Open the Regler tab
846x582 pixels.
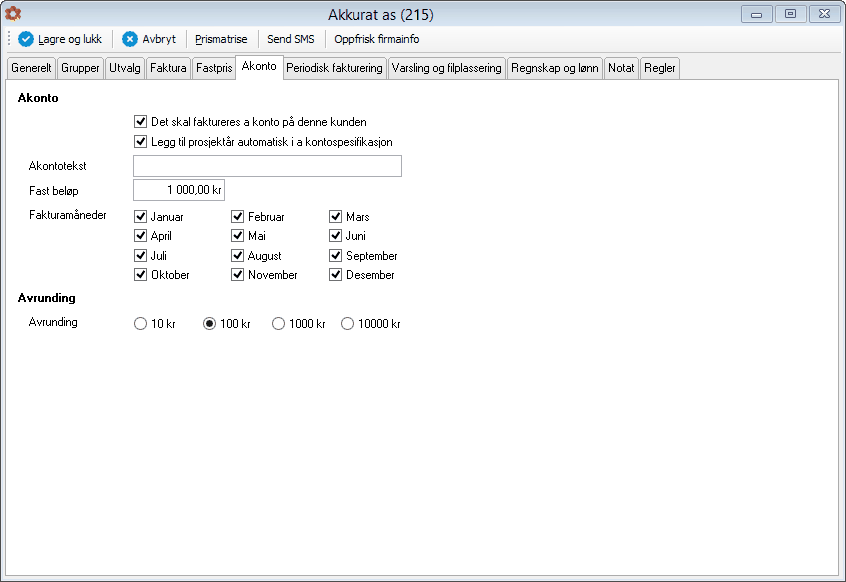point(660,68)
